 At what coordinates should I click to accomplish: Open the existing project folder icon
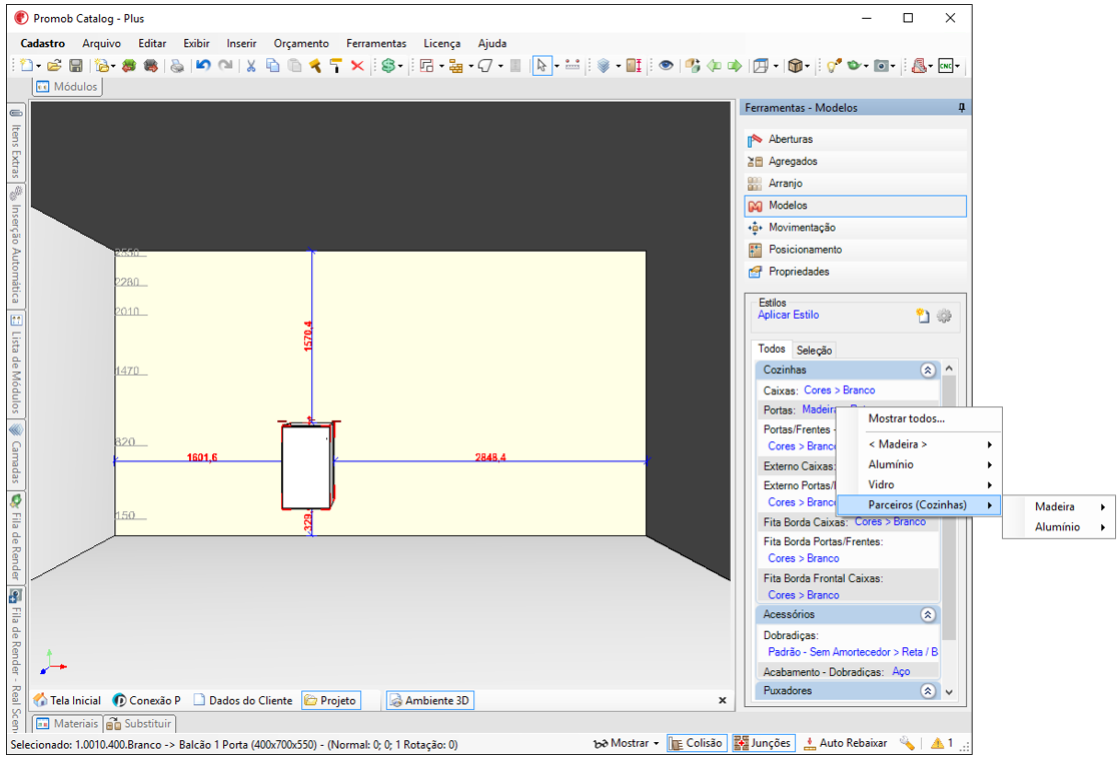pyautogui.click(x=54, y=66)
